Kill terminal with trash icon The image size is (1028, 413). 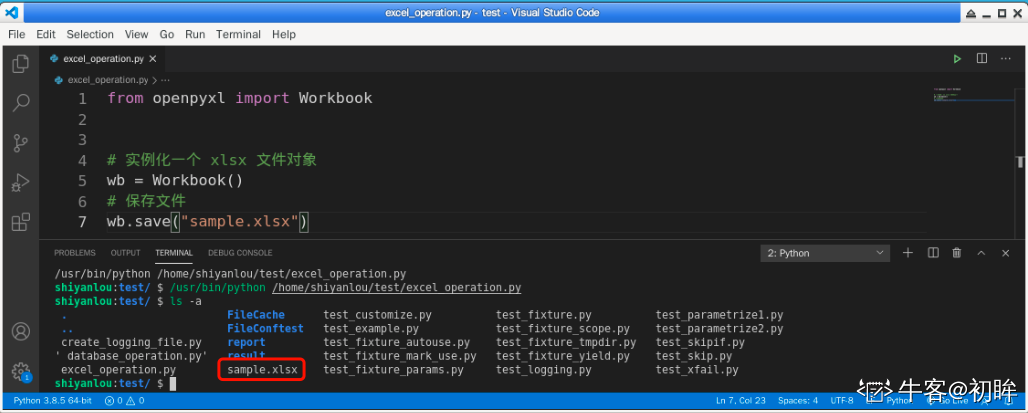[957, 253]
